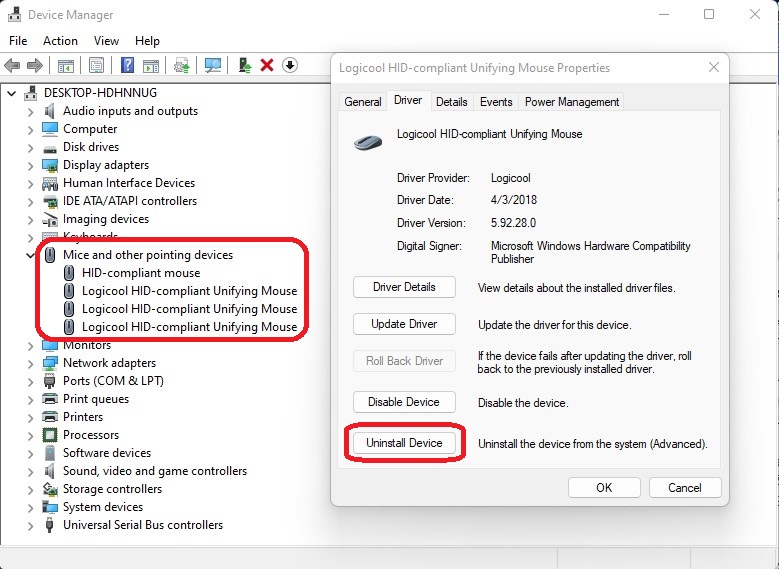This screenshot has width=779, height=569.
Task: Click the computer with green arrow update icon
Action: pyautogui.click(x=245, y=65)
